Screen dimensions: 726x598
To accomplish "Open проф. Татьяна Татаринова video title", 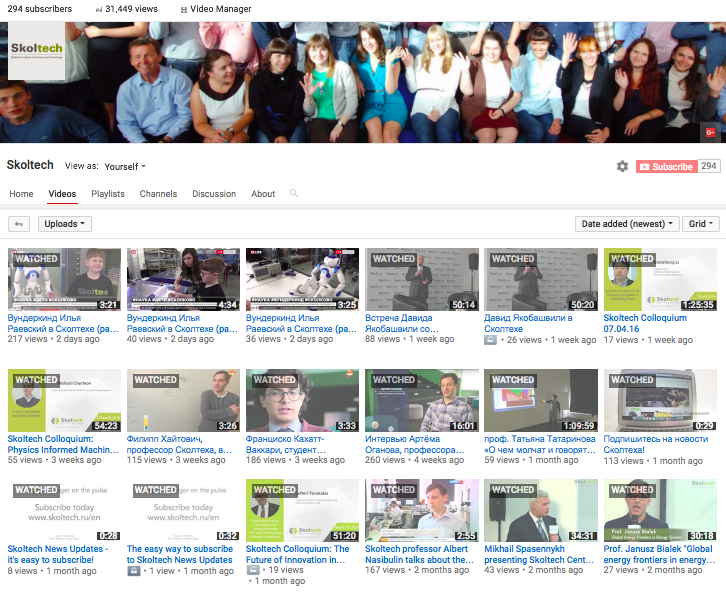I will coord(540,444).
